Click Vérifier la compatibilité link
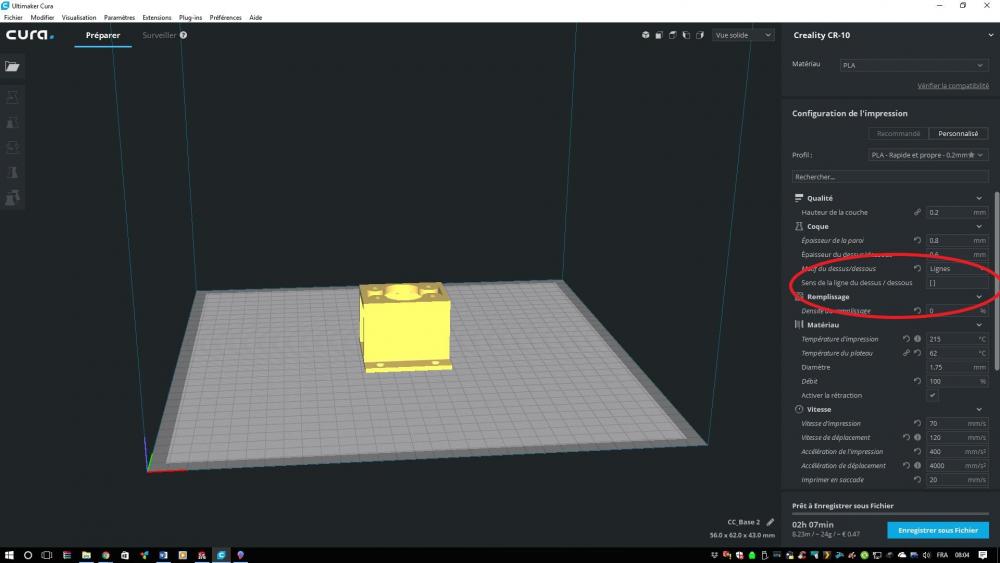Viewport: 1000px width, 563px height. point(953,85)
